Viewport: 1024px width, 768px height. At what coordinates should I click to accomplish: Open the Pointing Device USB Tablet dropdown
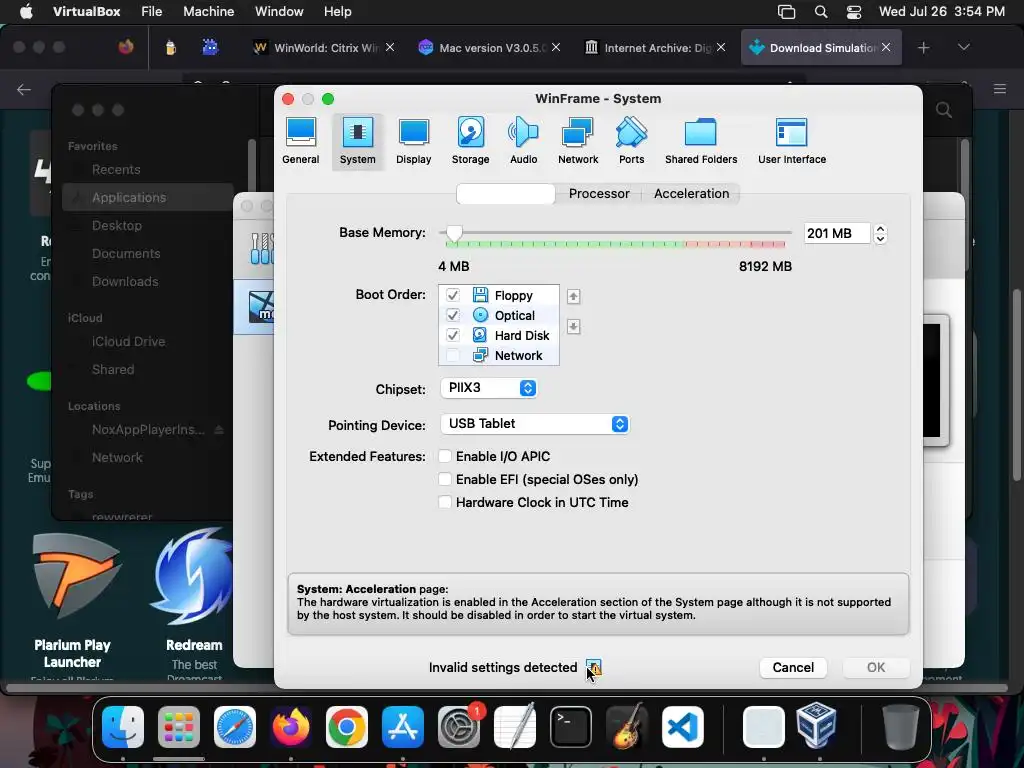pyautogui.click(x=535, y=424)
